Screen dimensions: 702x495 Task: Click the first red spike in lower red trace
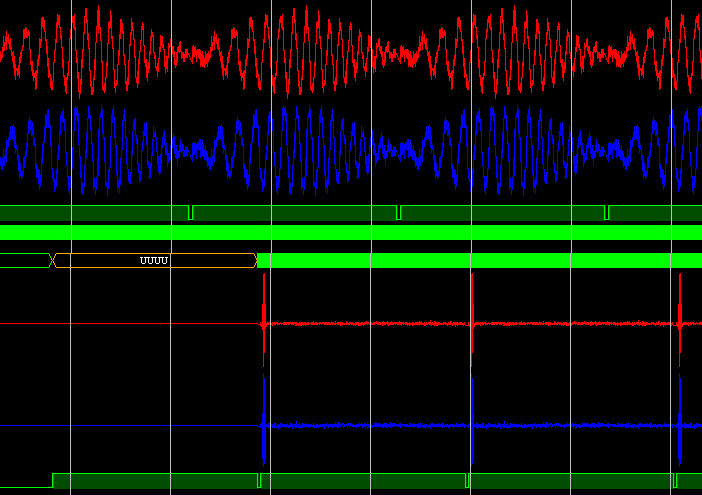(264, 320)
